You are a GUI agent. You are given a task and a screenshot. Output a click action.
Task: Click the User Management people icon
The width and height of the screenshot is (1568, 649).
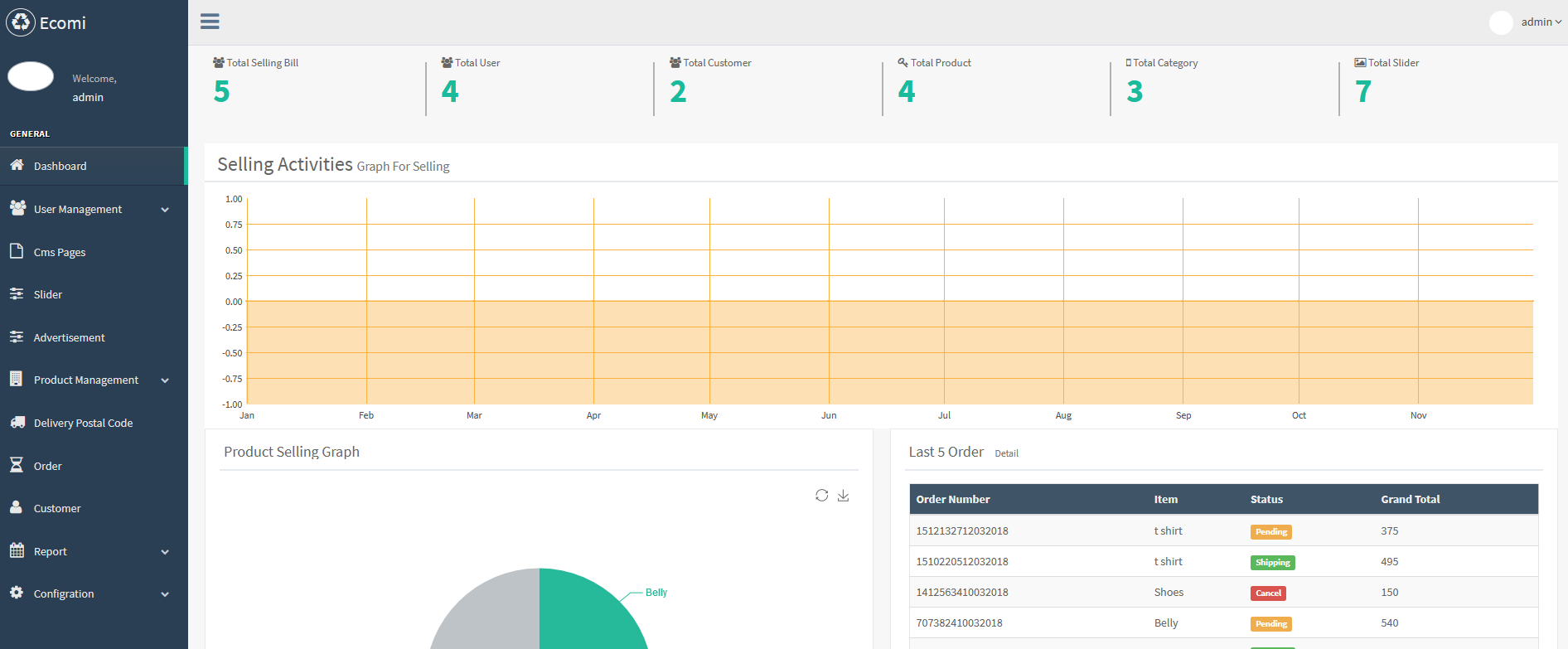point(17,208)
